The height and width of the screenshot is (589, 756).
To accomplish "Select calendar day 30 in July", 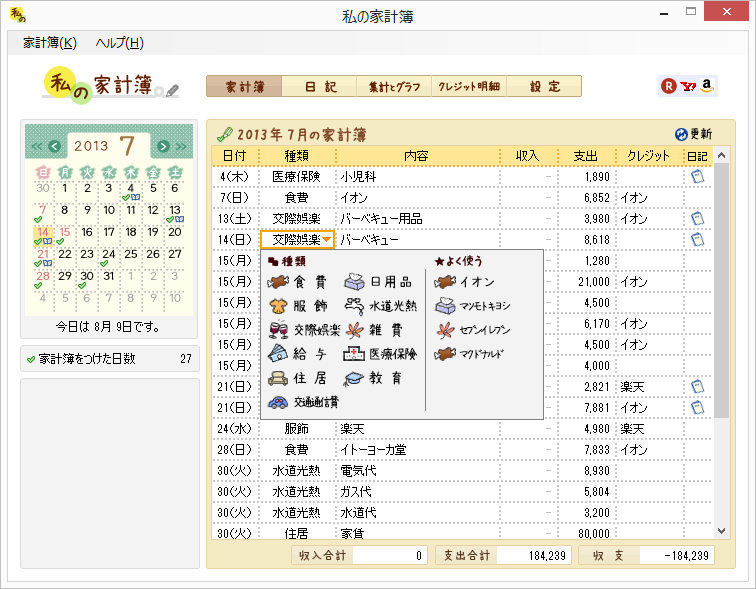I will click(87, 279).
